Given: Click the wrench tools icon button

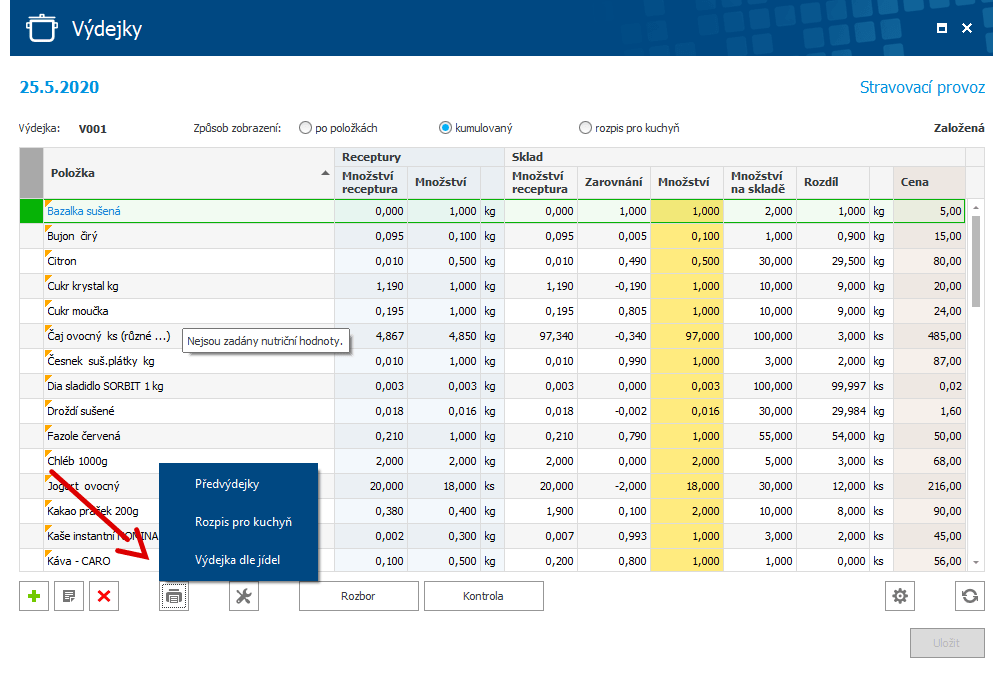Looking at the screenshot, I should click(x=244, y=596).
